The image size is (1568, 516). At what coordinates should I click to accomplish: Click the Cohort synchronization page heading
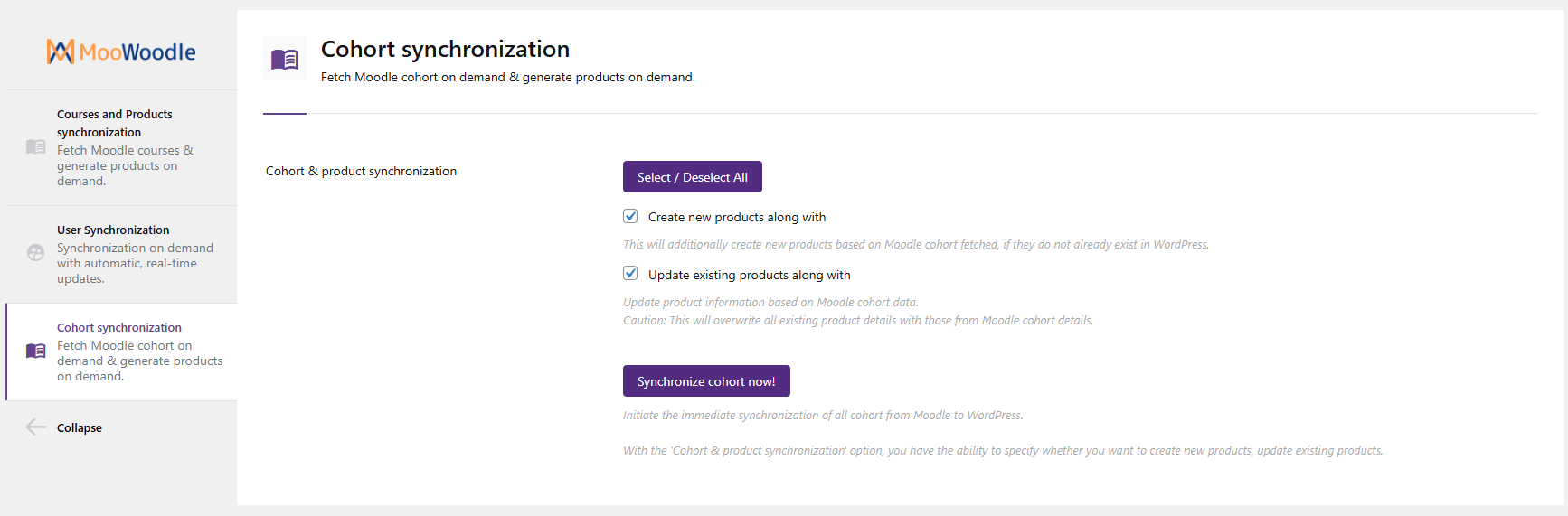tap(446, 49)
